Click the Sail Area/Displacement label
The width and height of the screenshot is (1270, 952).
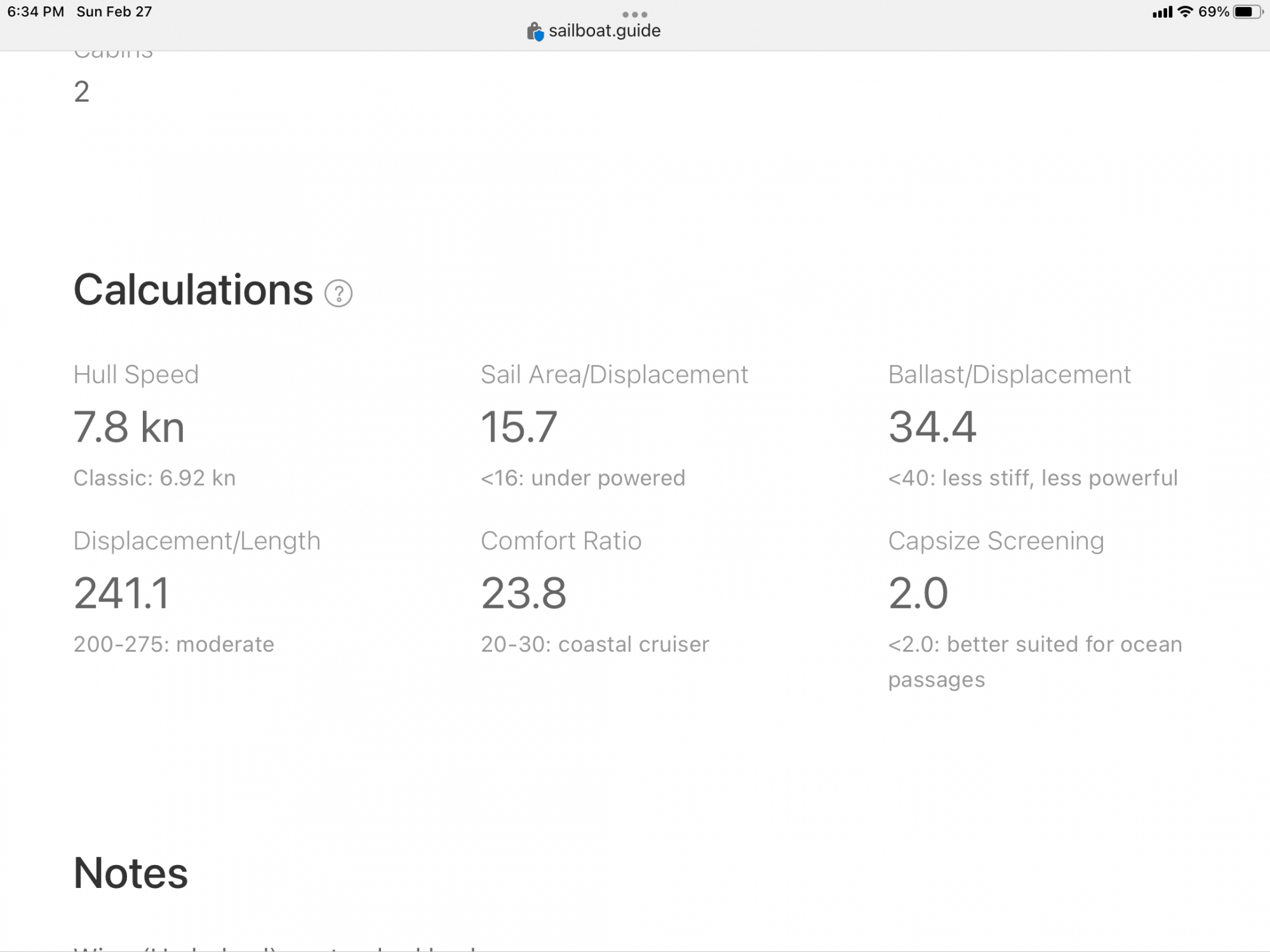[x=614, y=374]
